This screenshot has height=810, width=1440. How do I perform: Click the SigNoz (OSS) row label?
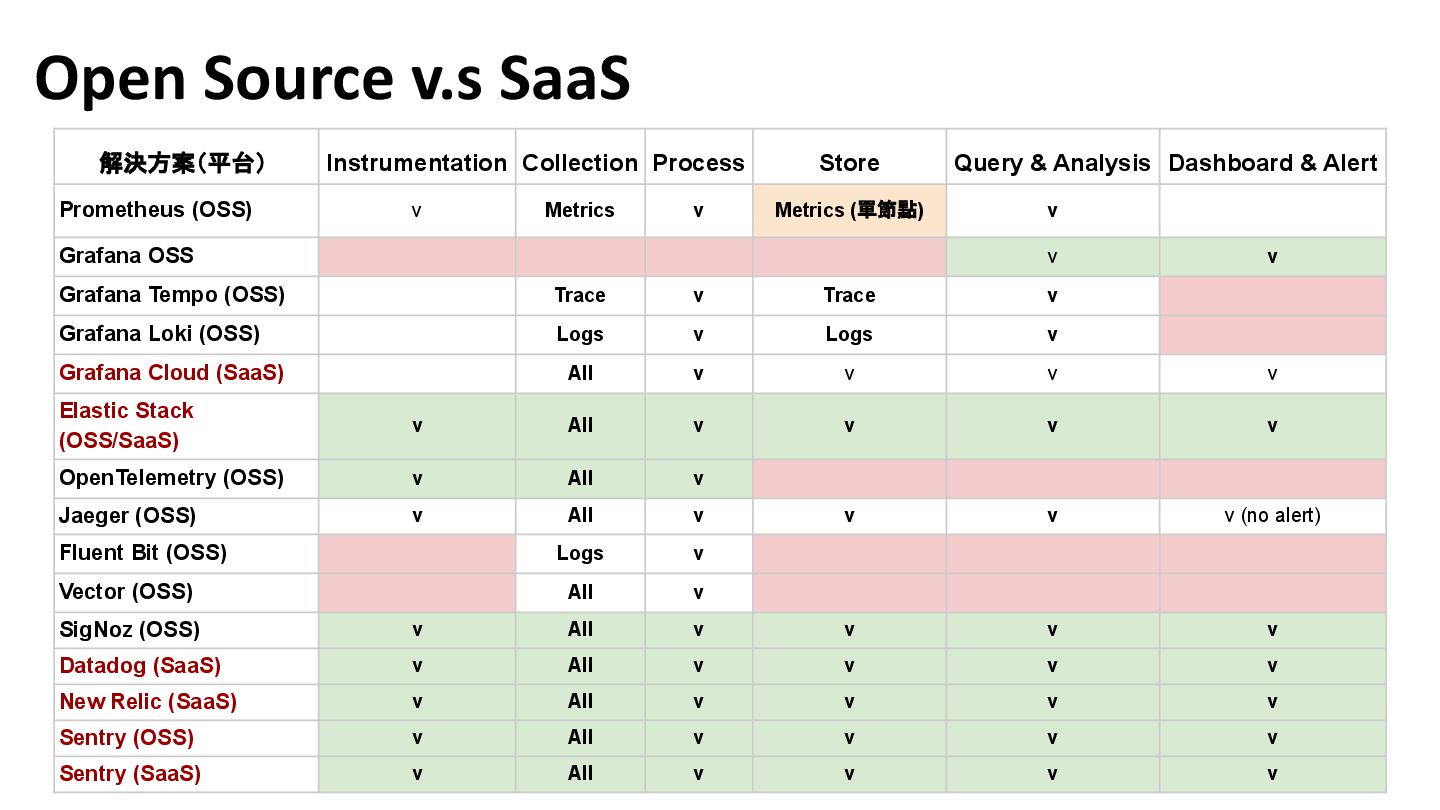[130, 630]
